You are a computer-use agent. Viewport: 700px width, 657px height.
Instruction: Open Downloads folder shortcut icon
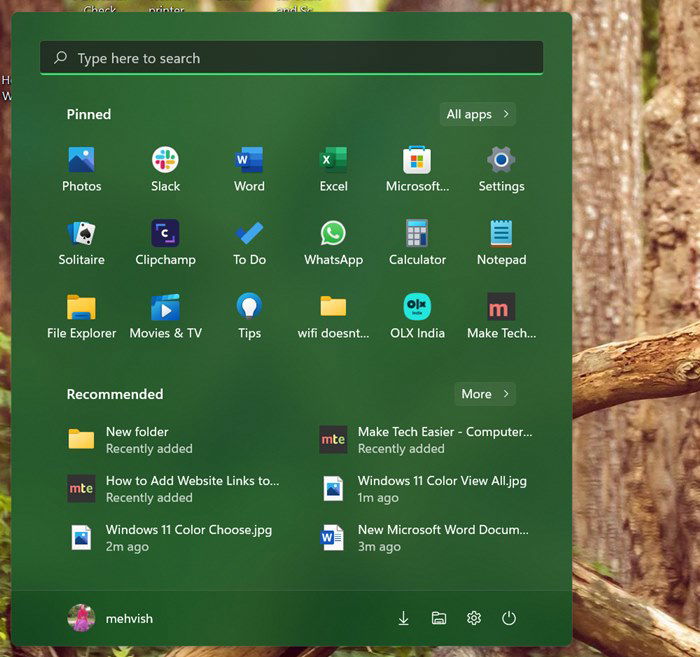[x=403, y=618]
